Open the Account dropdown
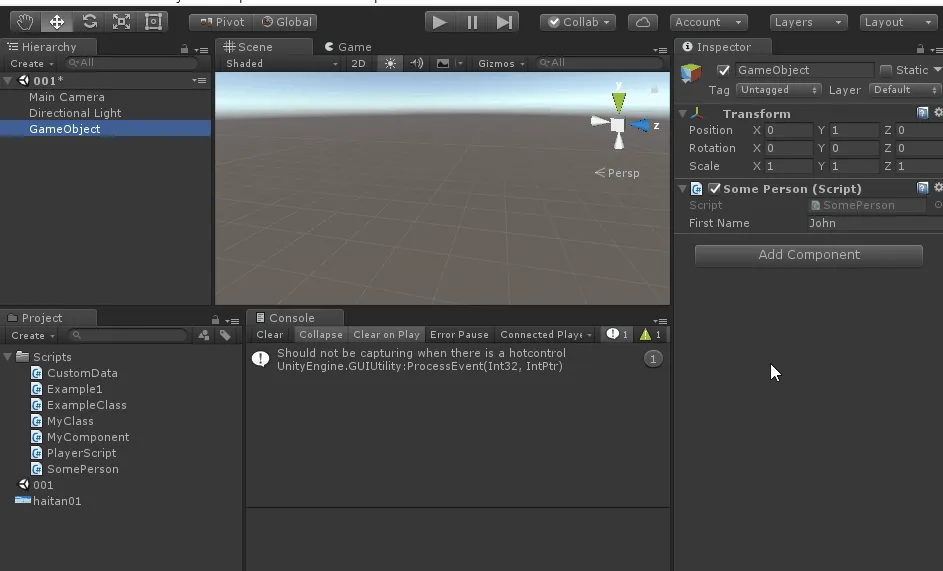The height and width of the screenshot is (571, 943). click(708, 22)
